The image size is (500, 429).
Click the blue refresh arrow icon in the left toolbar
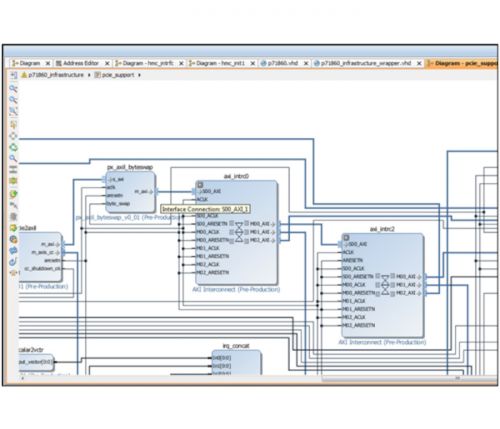(13, 262)
